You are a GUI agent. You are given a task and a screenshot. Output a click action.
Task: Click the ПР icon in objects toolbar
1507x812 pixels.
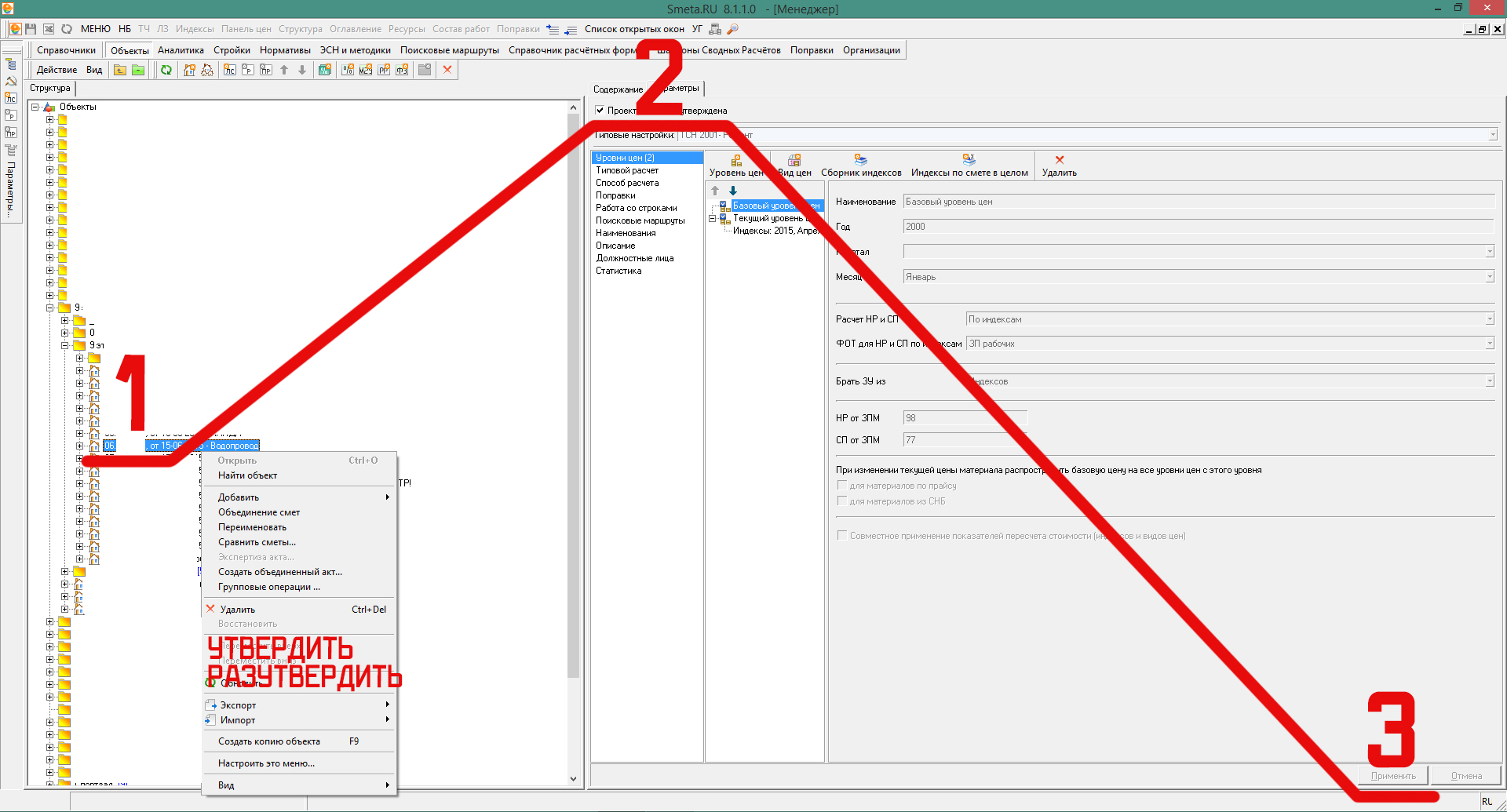265,70
